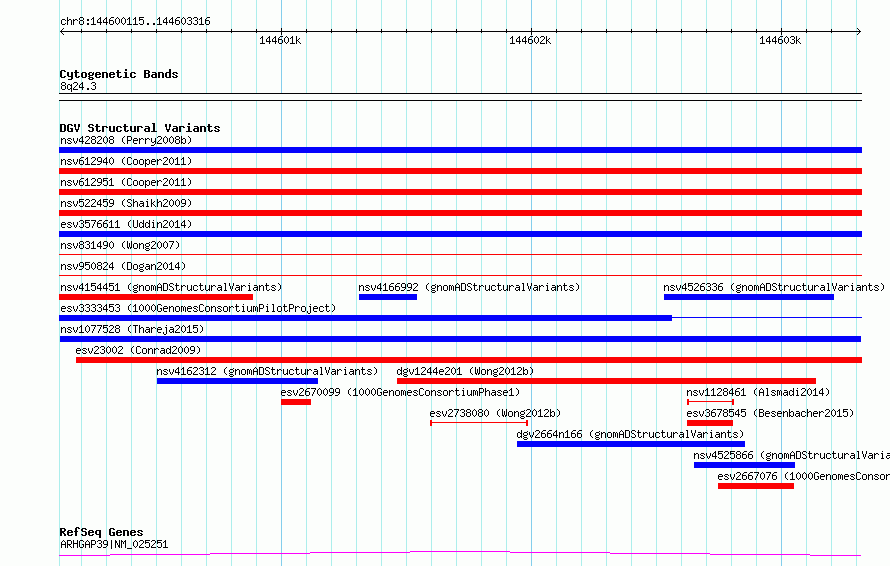Click the 144603k ruler position marker
Screen dimensions: 890x566
[x=780, y=40]
